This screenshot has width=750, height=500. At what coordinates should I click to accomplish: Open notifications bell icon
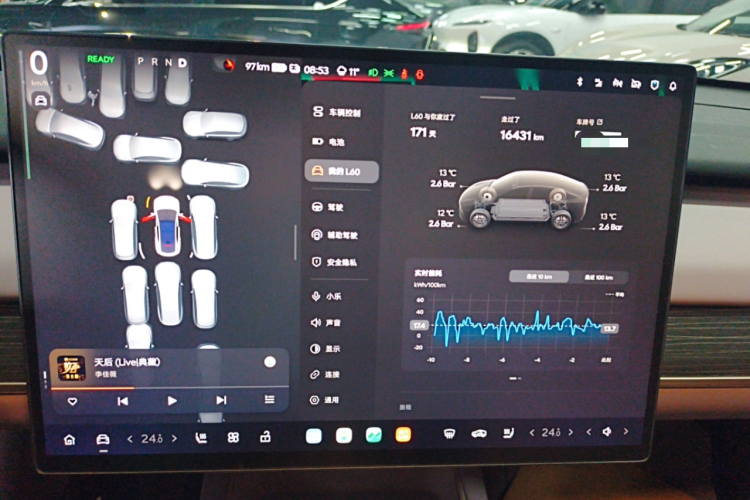pyautogui.click(x=673, y=86)
